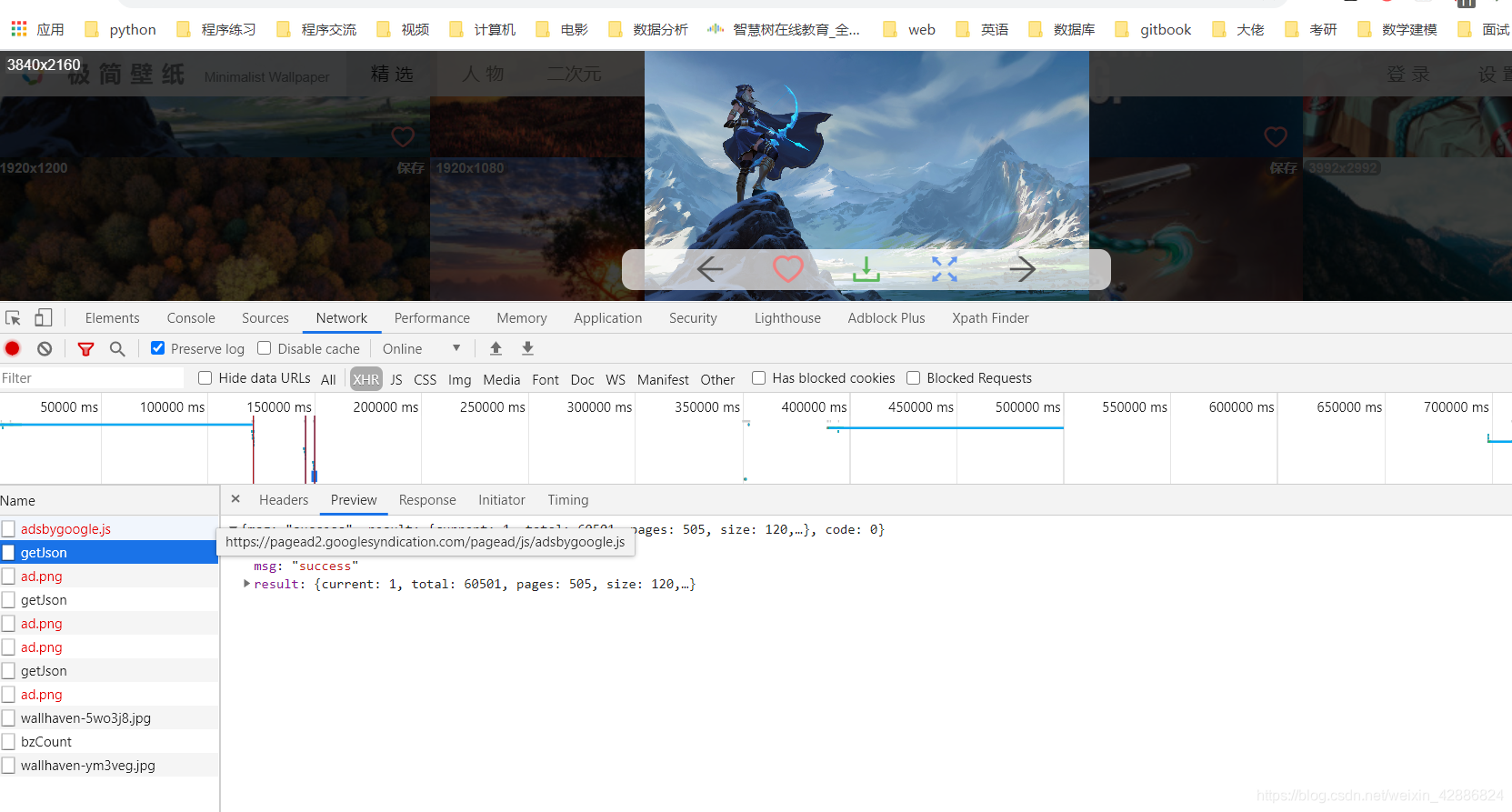Toggle the red filter funnel icon
The width and height of the screenshot is (1512, 812).
click(x=86, y=348)
